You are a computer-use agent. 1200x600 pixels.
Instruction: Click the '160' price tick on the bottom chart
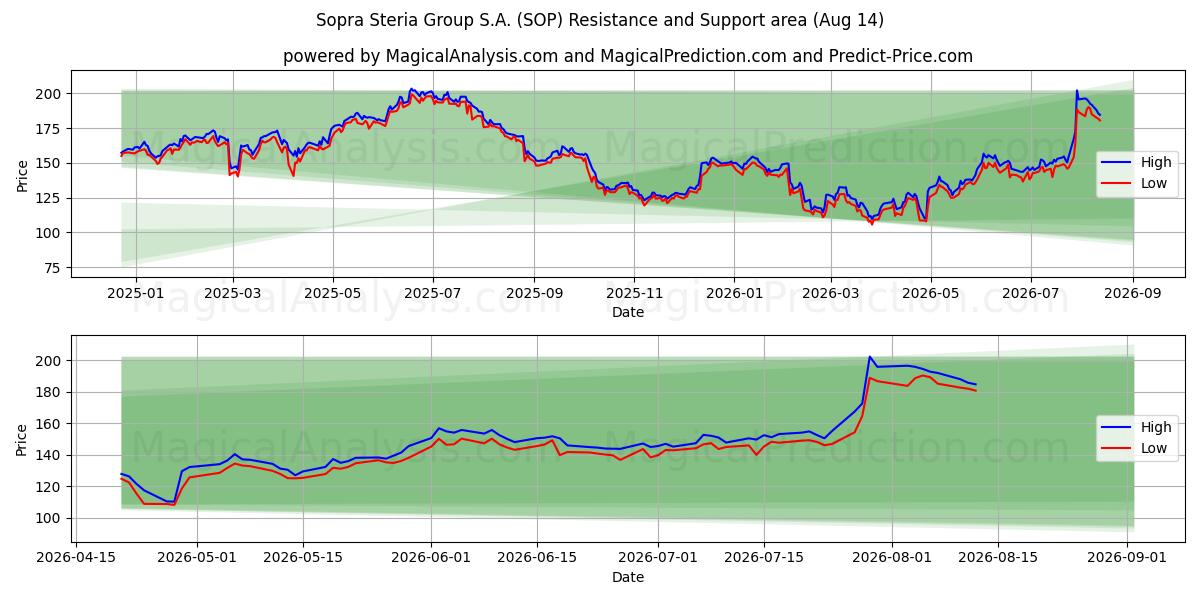(x=51, y=424)
